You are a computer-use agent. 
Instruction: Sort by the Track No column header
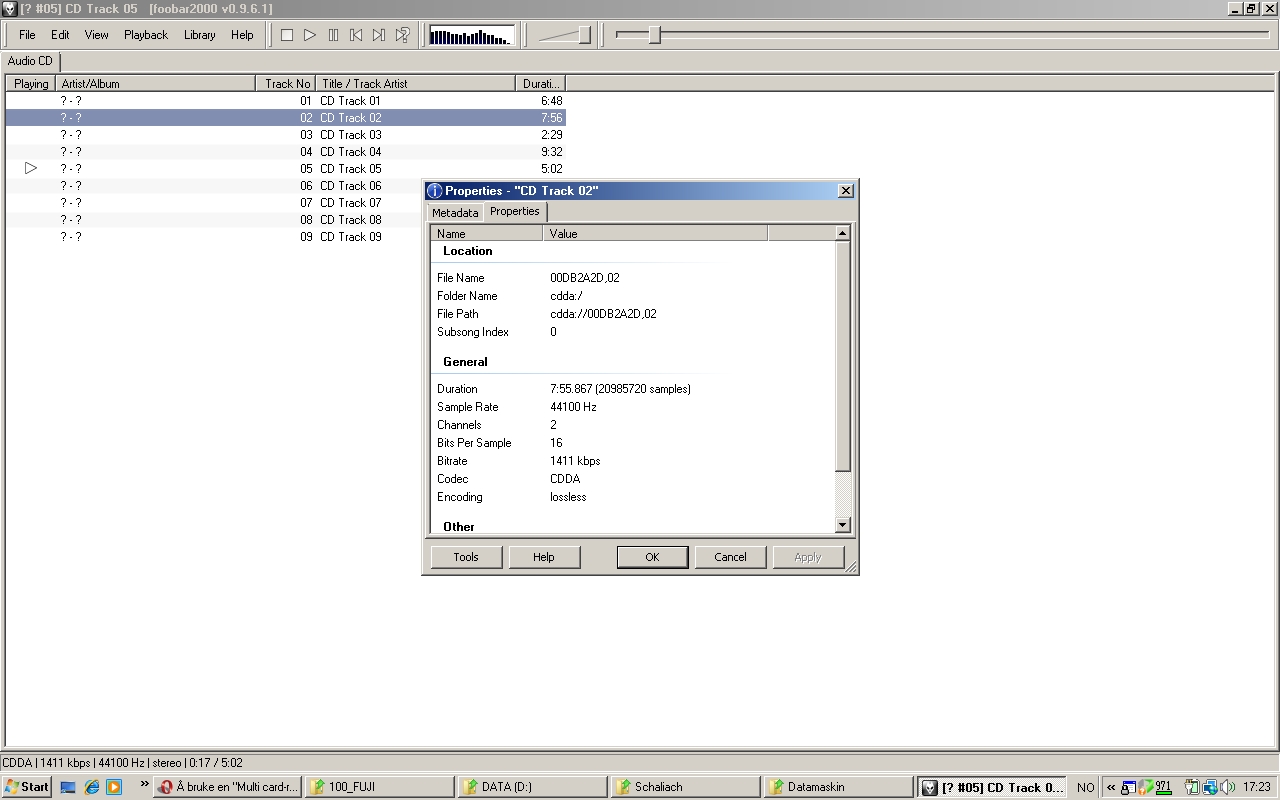286,84
